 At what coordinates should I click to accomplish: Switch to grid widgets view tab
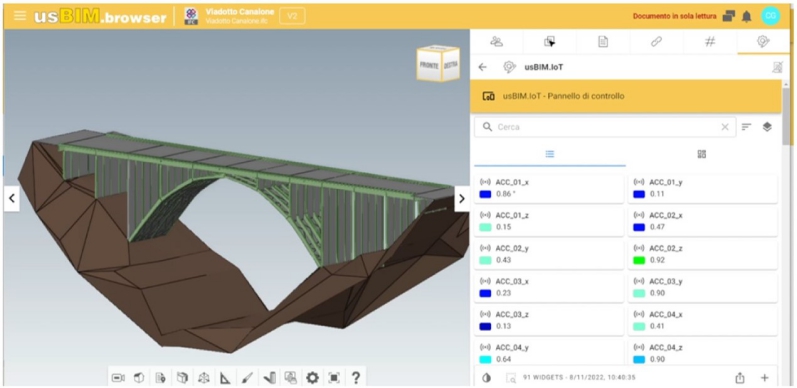(702, 154)
